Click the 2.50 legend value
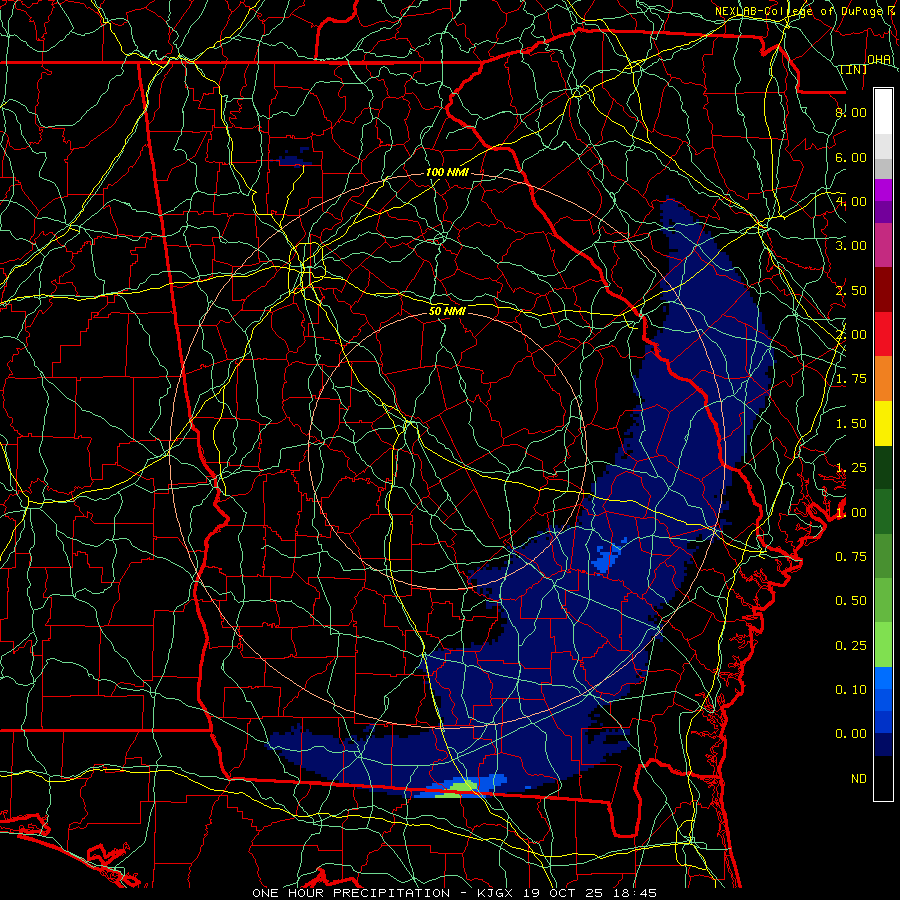This screenshot has width=900, height=900. (x=851, y=290)
